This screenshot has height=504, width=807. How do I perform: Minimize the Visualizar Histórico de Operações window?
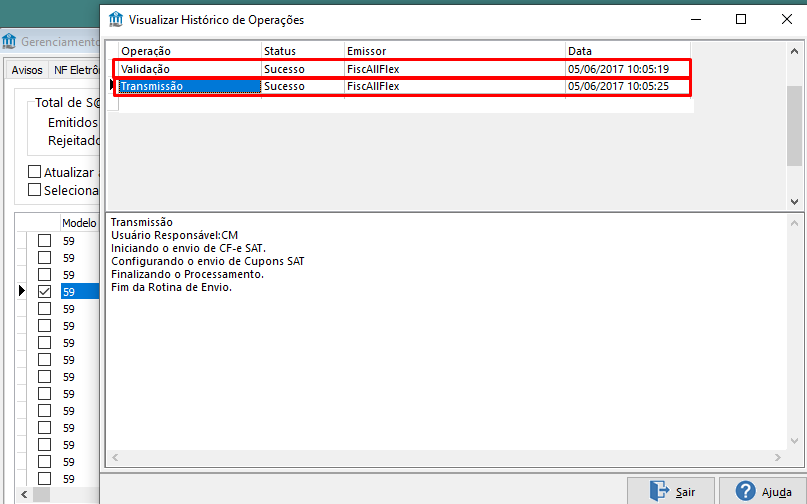pos(696,19)
